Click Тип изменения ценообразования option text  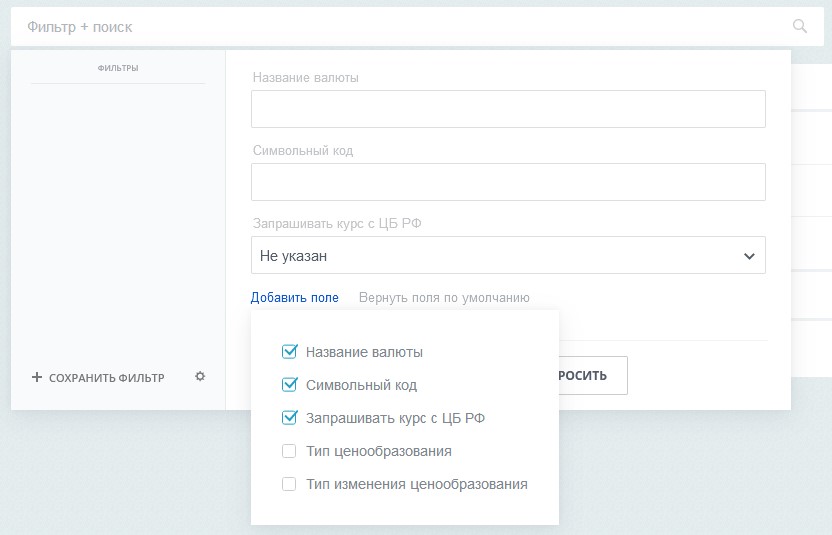click(x=417, y=484)
